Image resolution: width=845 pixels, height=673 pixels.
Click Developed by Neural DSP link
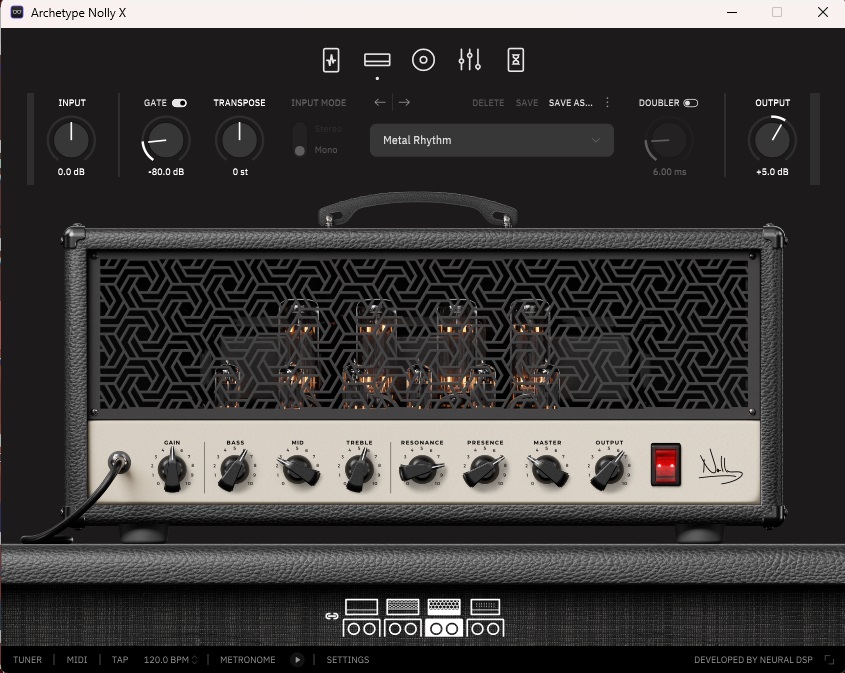pos(753,660)
